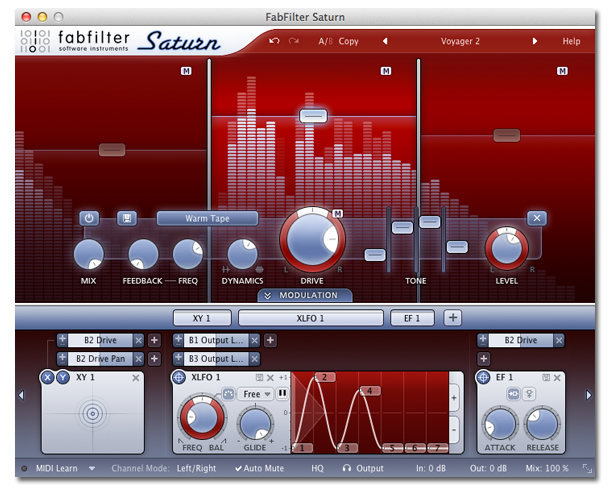The image size is (610, 491).
Task: Click the DYNAMICS knob
Action: [x=242, y=254]
